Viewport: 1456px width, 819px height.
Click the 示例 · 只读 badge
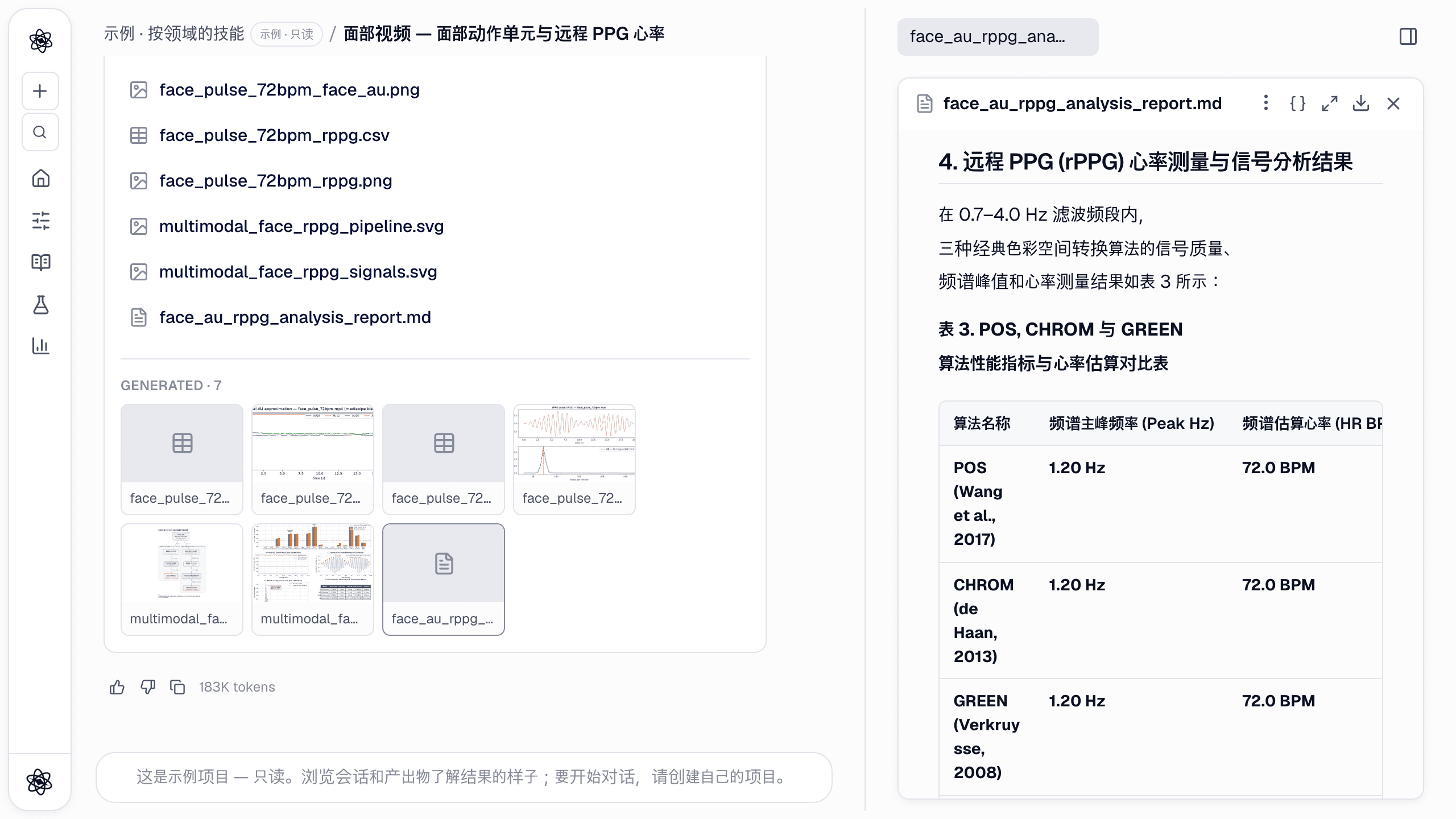point(287,34)
